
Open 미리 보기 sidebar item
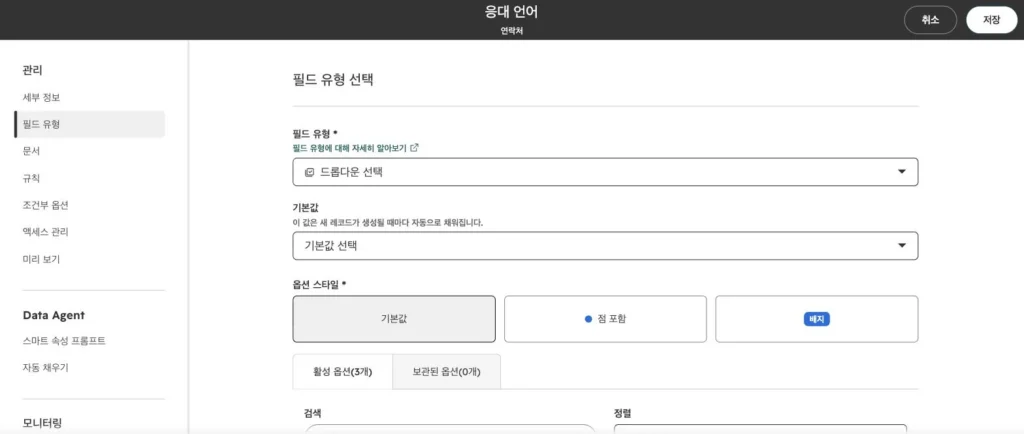[40, 259]
